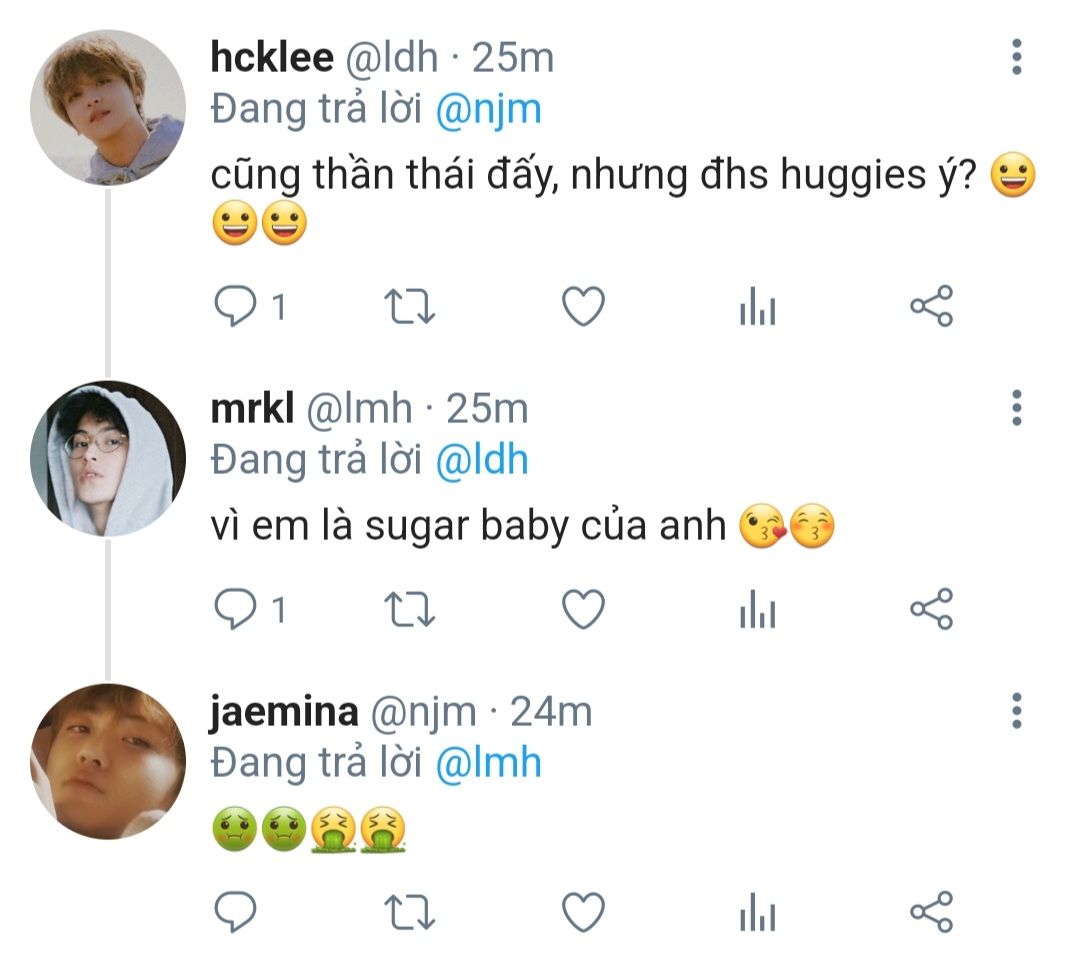Image resolution: width=1080 pixels, height=953 pixels.
Task: Retweet hcklee's huggies tweet
Action: [410, 307]
